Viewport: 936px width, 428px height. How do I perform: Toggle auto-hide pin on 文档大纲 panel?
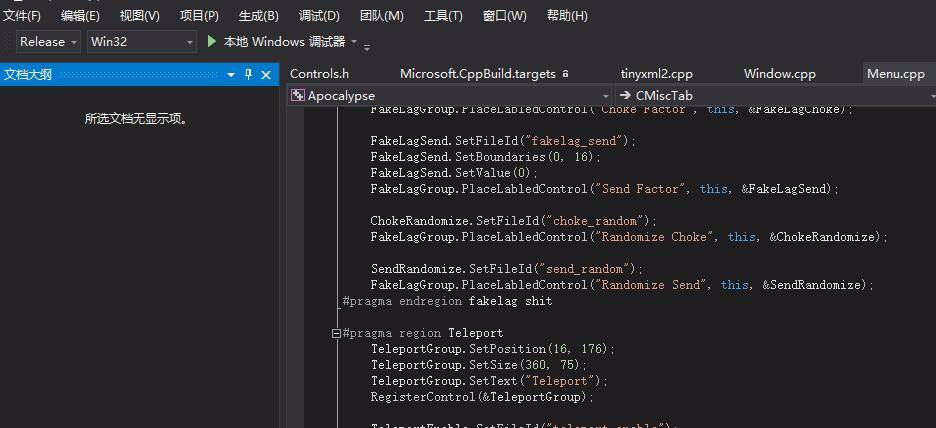pos(249,75)
